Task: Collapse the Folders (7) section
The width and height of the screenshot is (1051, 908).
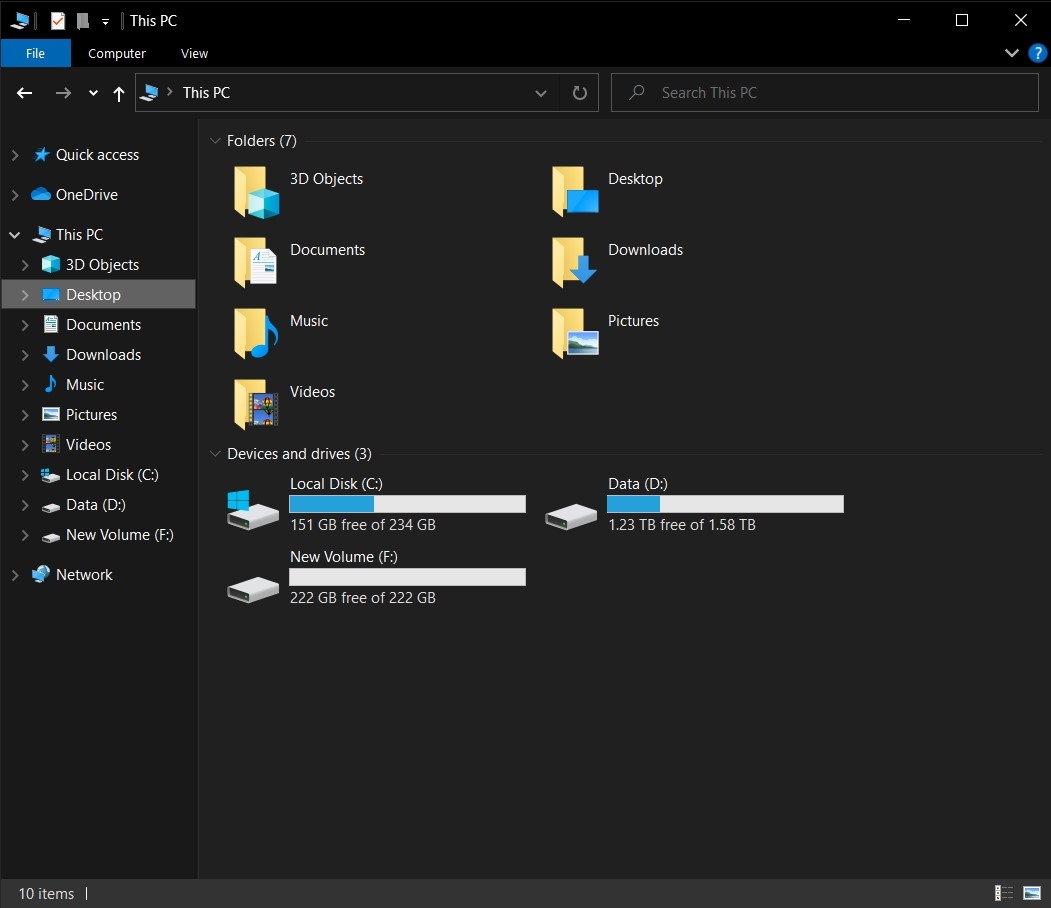Action: pyautogui.click(x=216, y=140)
